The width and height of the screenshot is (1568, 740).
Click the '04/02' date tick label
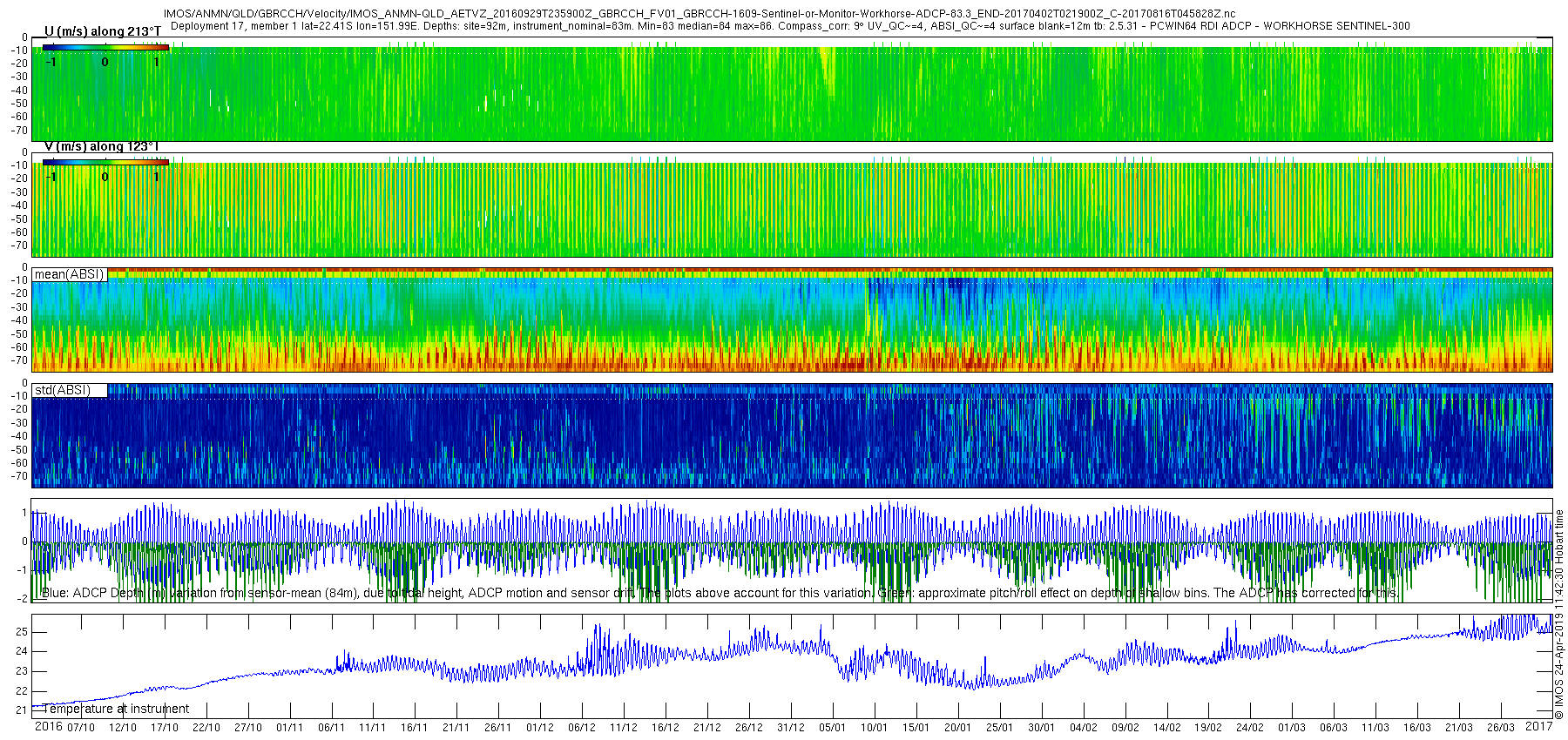point(1084,728)
